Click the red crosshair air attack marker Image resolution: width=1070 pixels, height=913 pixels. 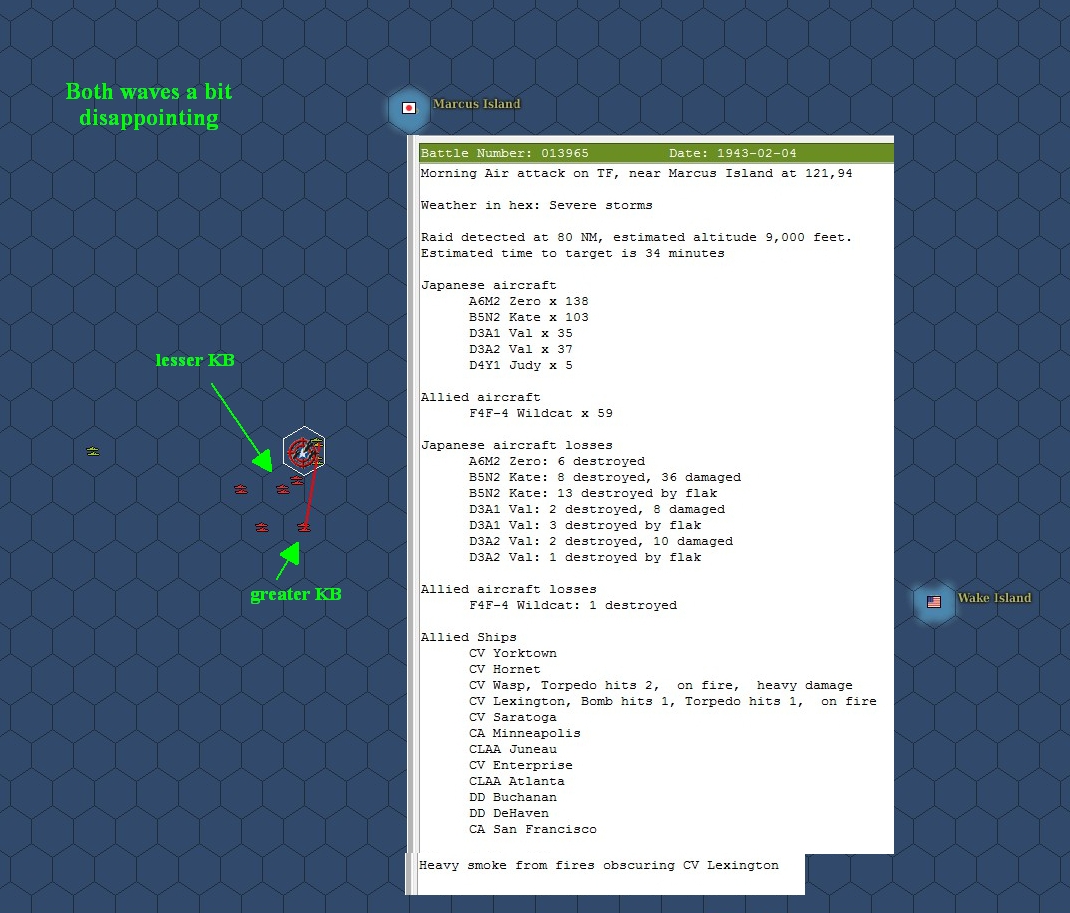pyautogui.click(x=301, y=452)
